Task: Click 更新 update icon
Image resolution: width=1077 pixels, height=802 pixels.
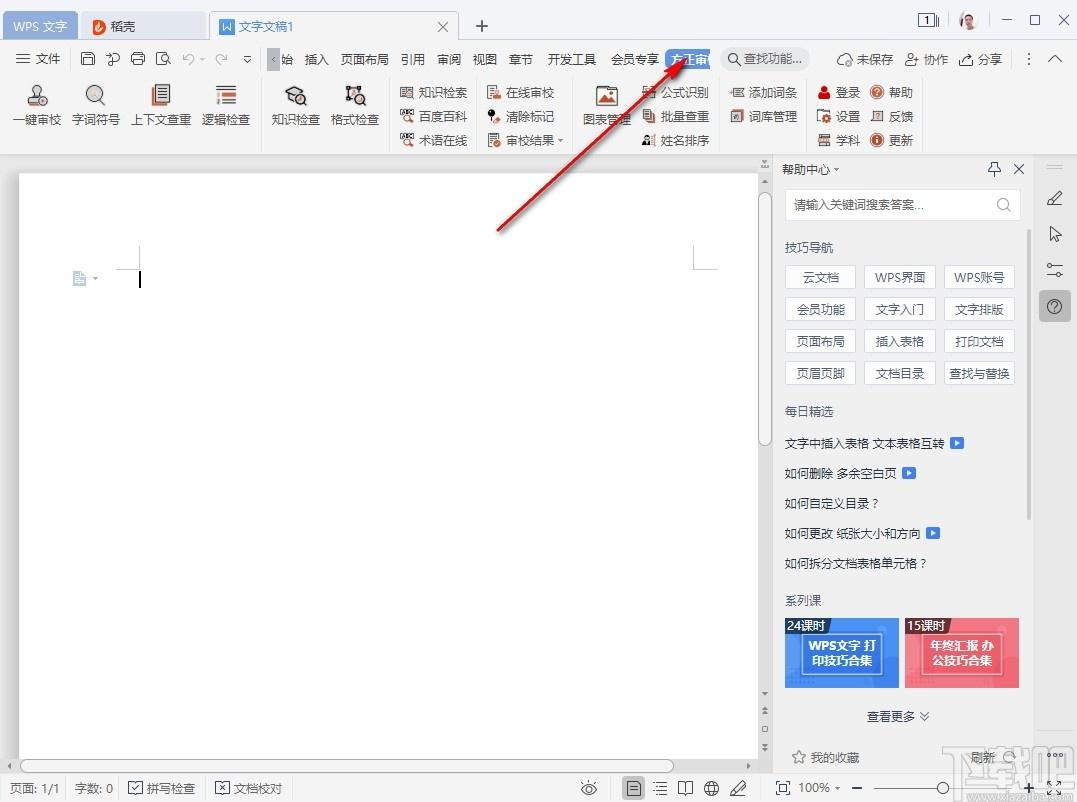Action: click(x=891, y=141)
